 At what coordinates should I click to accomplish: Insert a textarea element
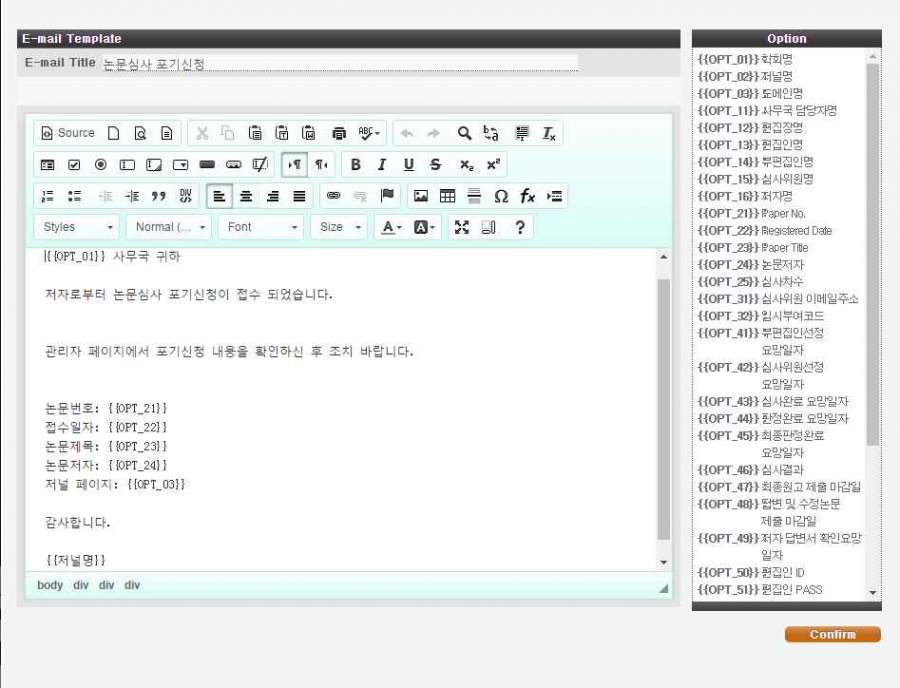pos(154,165)
